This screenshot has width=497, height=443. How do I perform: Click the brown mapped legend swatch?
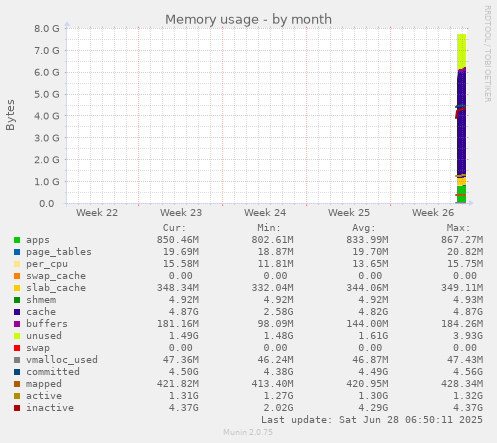point(17,384)
